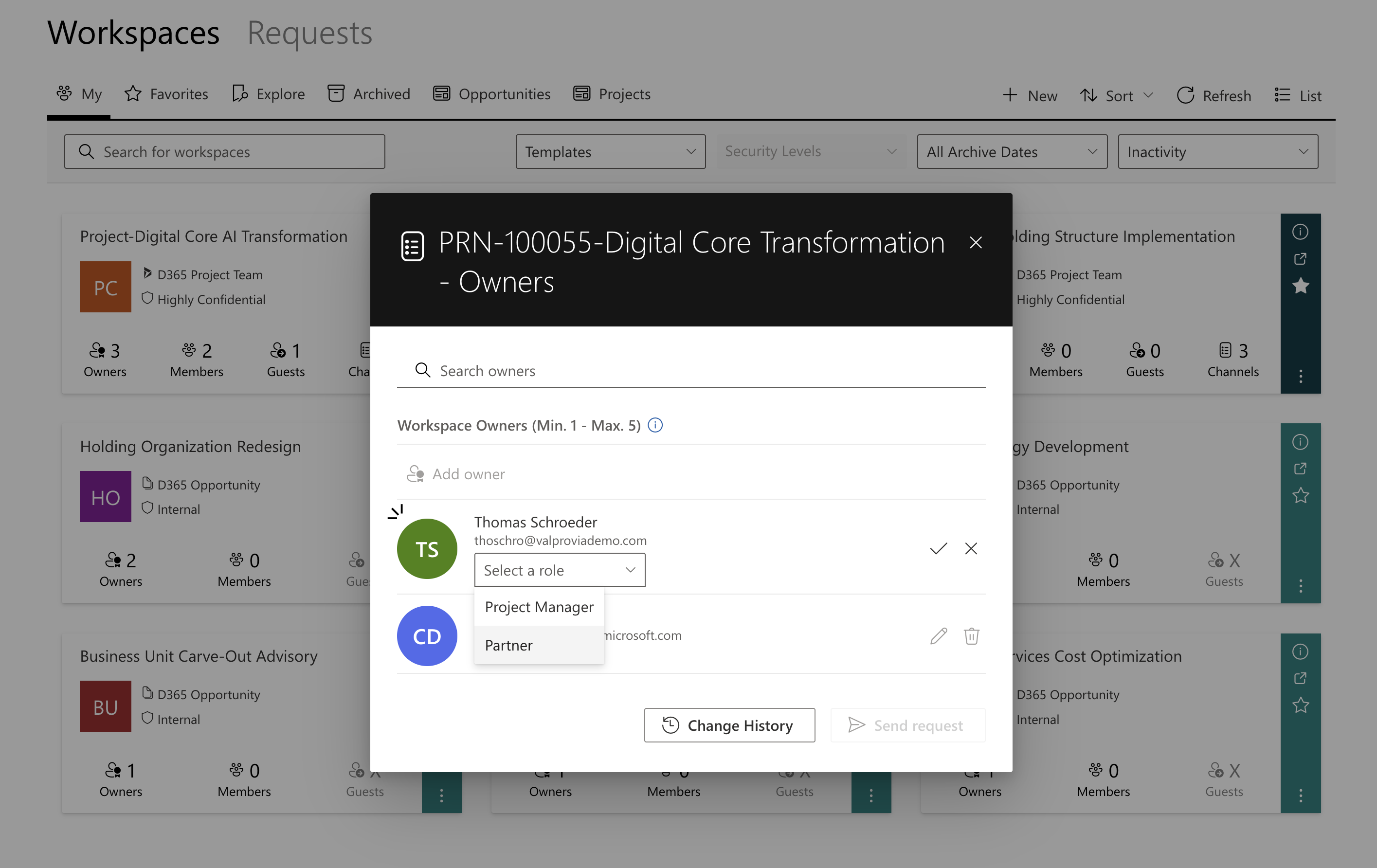The width and height of the screenshot is (1377, 868).
Task: Click the search owners magnifier icon
Action: coord(423,371)
